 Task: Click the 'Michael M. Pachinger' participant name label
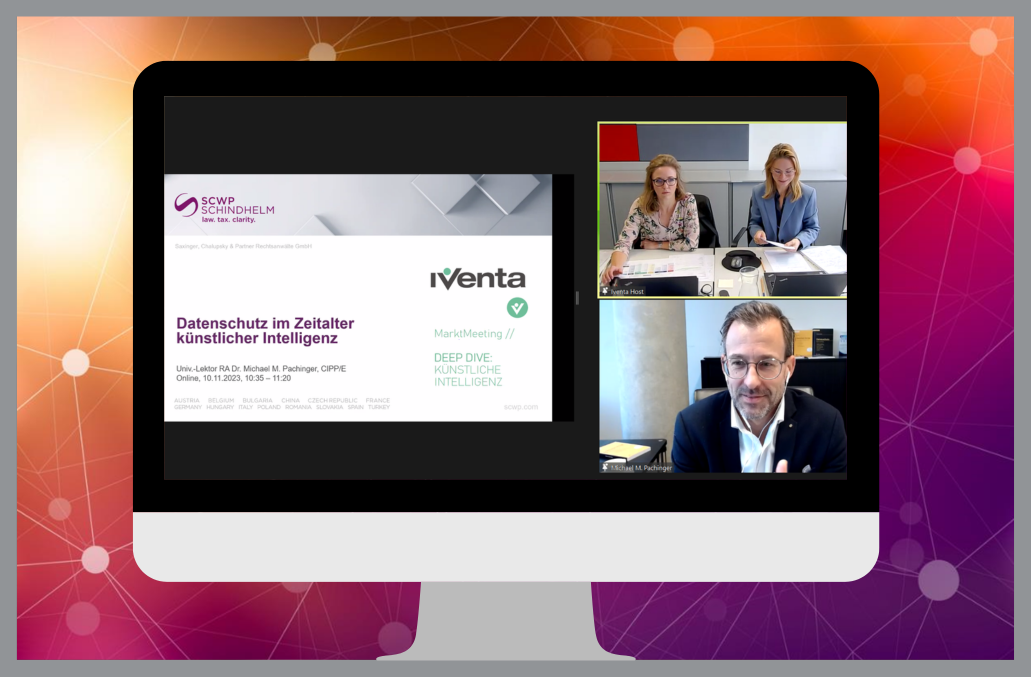(641, 467)
